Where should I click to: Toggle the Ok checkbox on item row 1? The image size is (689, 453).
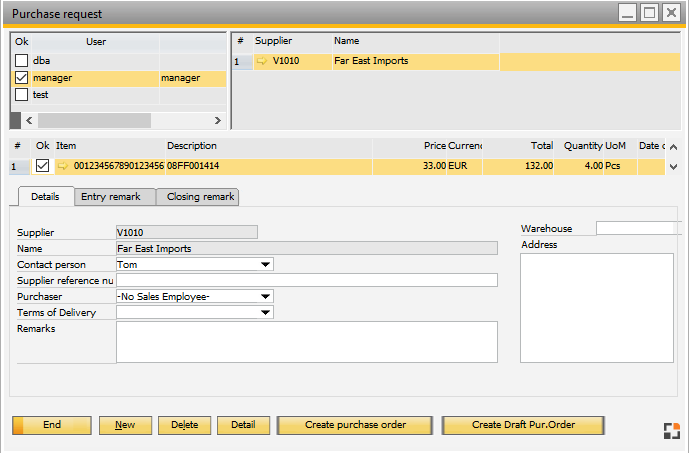click(x=42, y=166)
